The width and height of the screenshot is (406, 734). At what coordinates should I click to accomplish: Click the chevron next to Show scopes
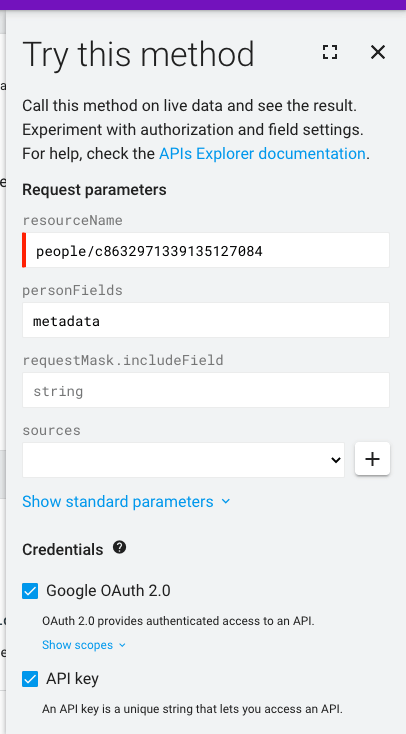click(x=122, y=645)
